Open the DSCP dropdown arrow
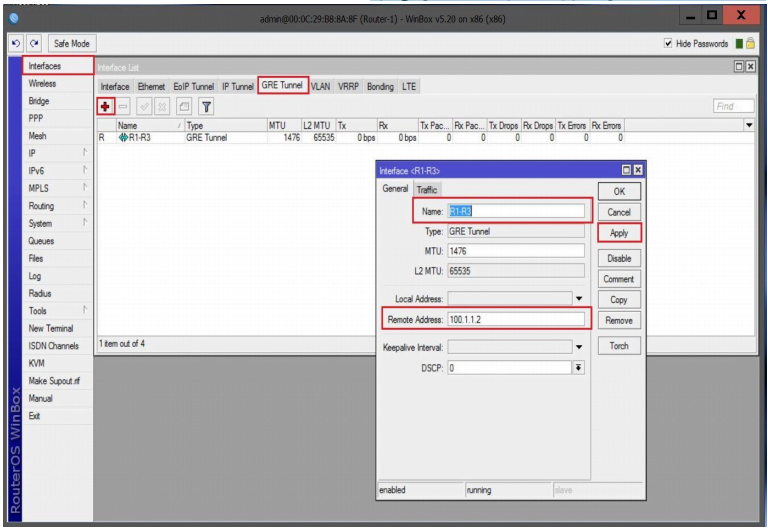 click(x=577, y=368)
